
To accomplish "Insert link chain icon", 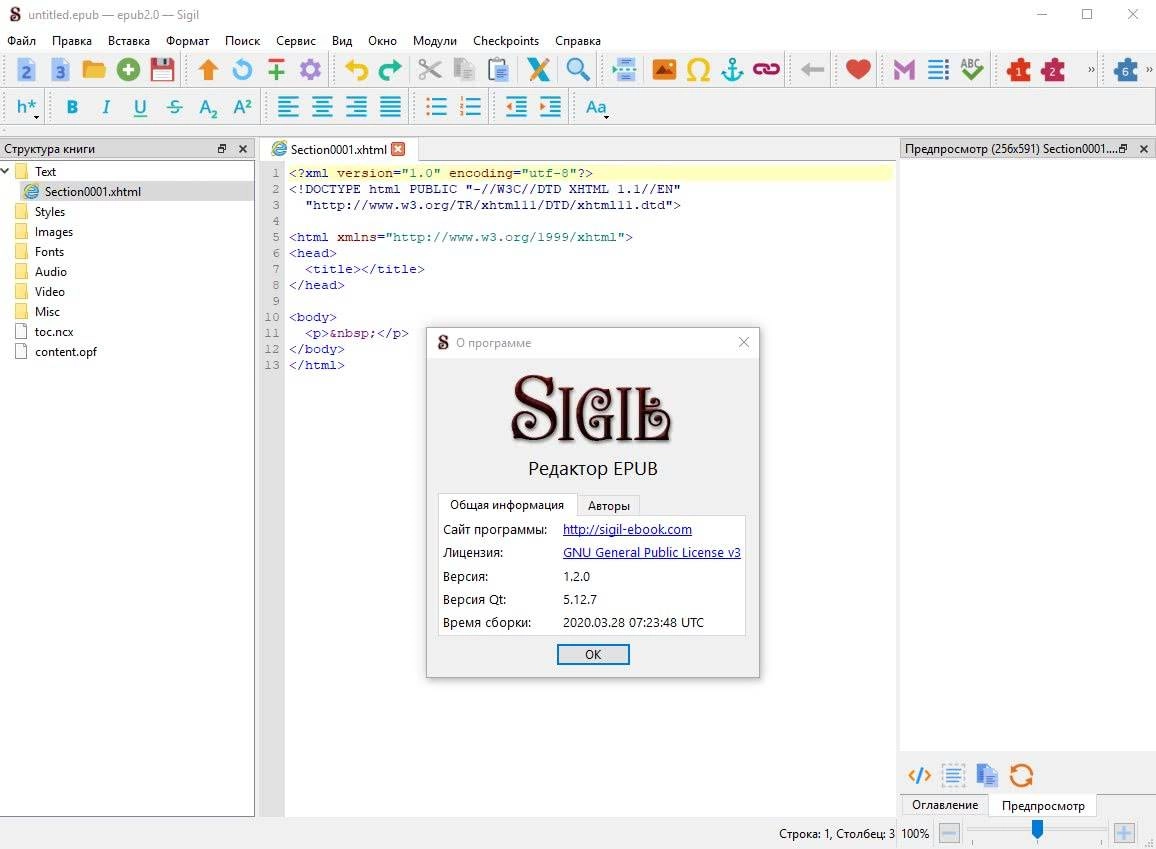I will click(766, 70).
